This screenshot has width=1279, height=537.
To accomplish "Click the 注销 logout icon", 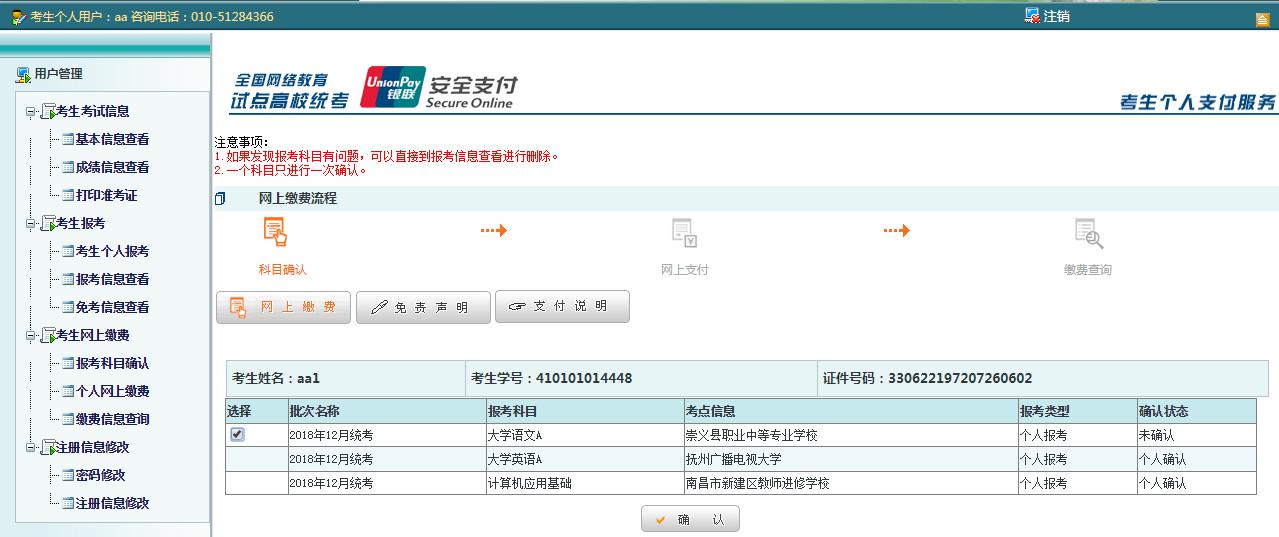I will pos(1032,15).
